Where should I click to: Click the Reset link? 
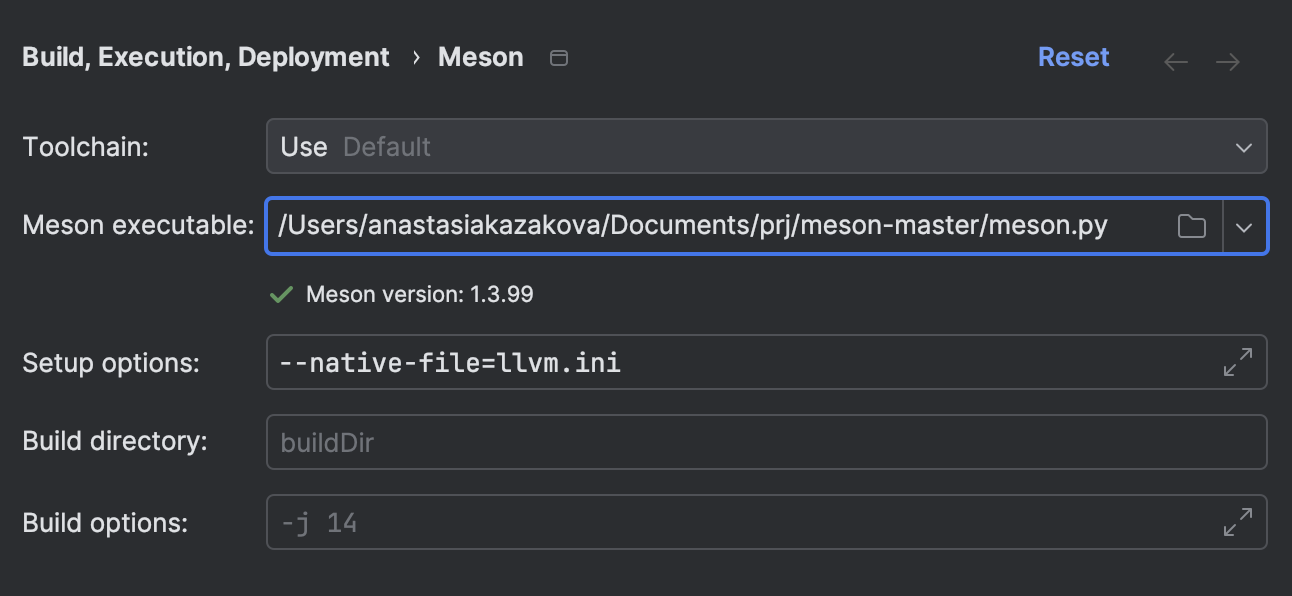tap(1073, 57)
